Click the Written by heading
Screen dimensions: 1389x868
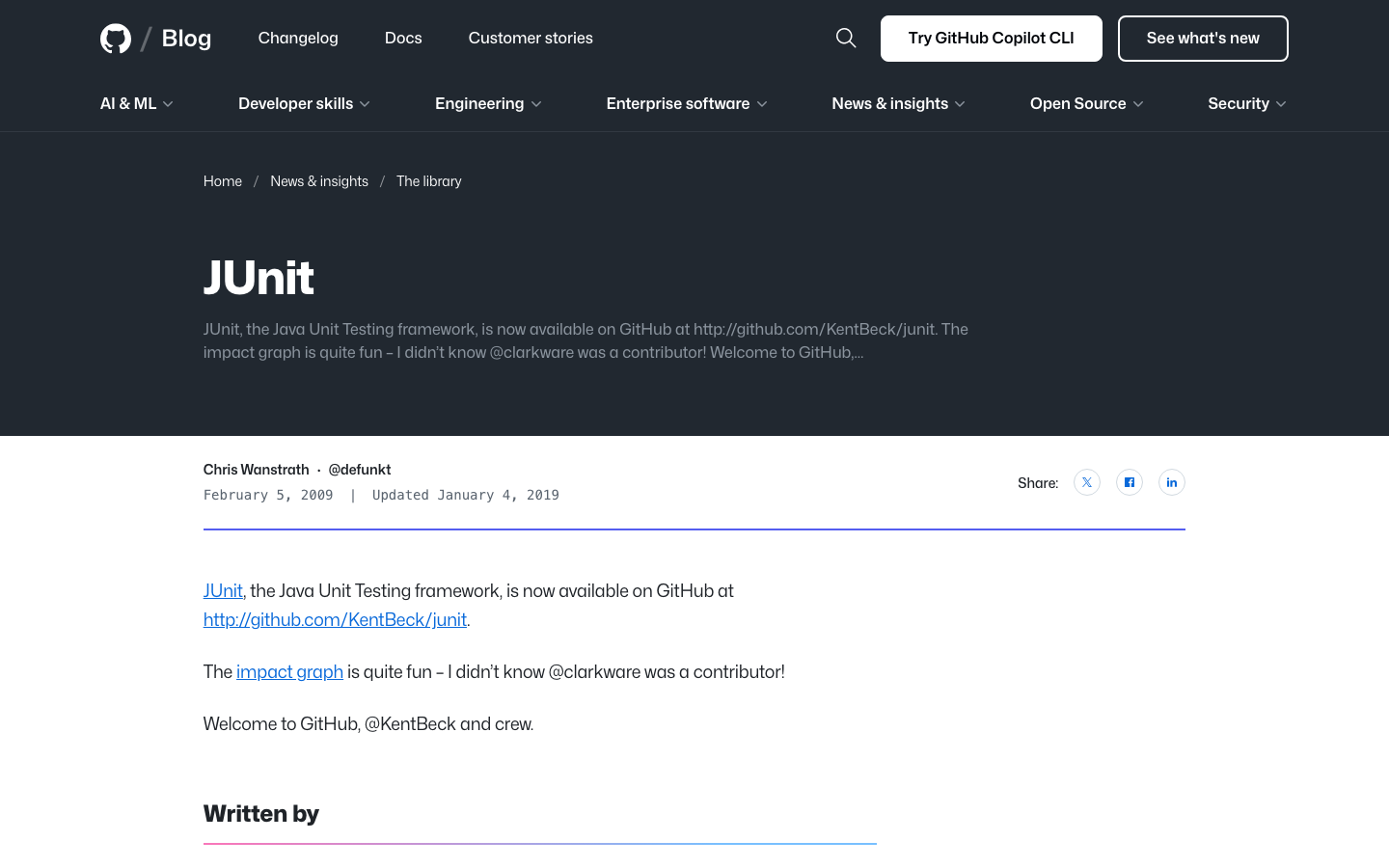pyautogui.click(x=261, y=814)
